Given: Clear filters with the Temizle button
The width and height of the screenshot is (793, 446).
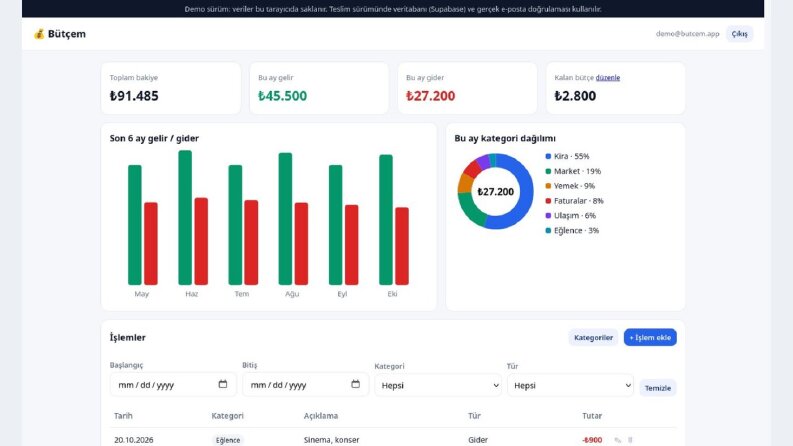Looking at the screenshot, I should (x=657, y=388).
